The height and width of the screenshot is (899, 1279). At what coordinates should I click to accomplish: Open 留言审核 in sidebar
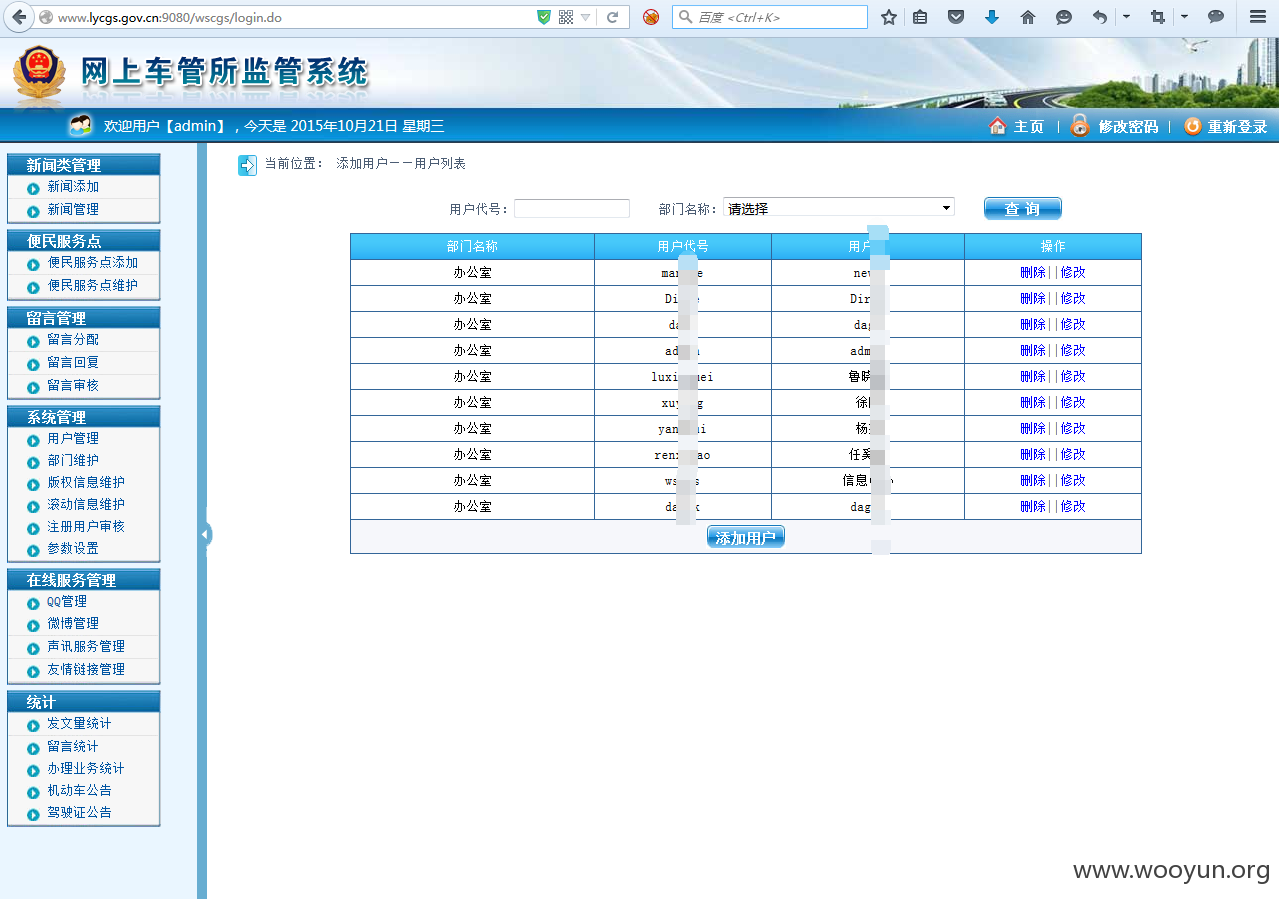click(73, 386)
